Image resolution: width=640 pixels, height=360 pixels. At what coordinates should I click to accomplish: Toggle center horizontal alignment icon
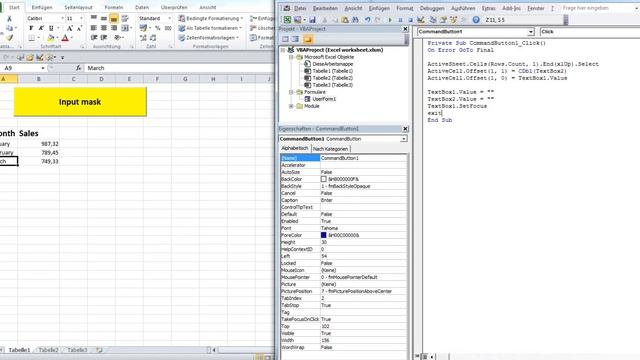click(x=104, y=28)
